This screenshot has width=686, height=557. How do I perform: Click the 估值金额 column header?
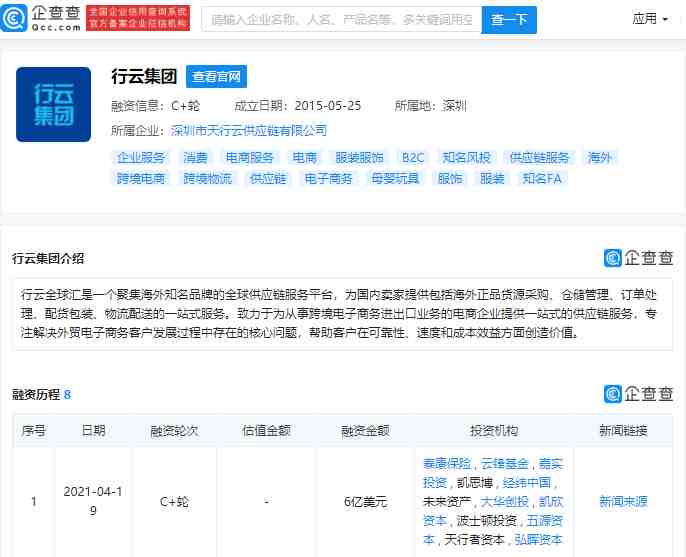[266, 431]
